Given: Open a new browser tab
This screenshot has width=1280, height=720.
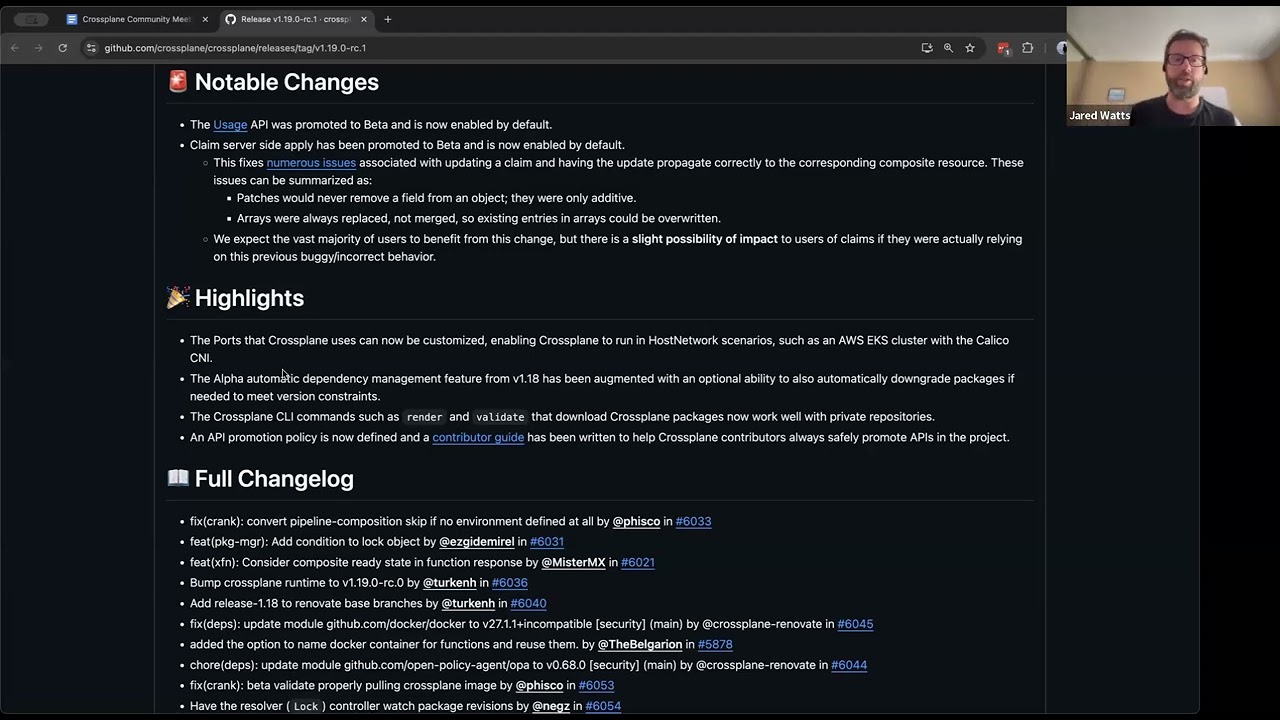Looking at the screenshot, I should click(x=388, y=19).
